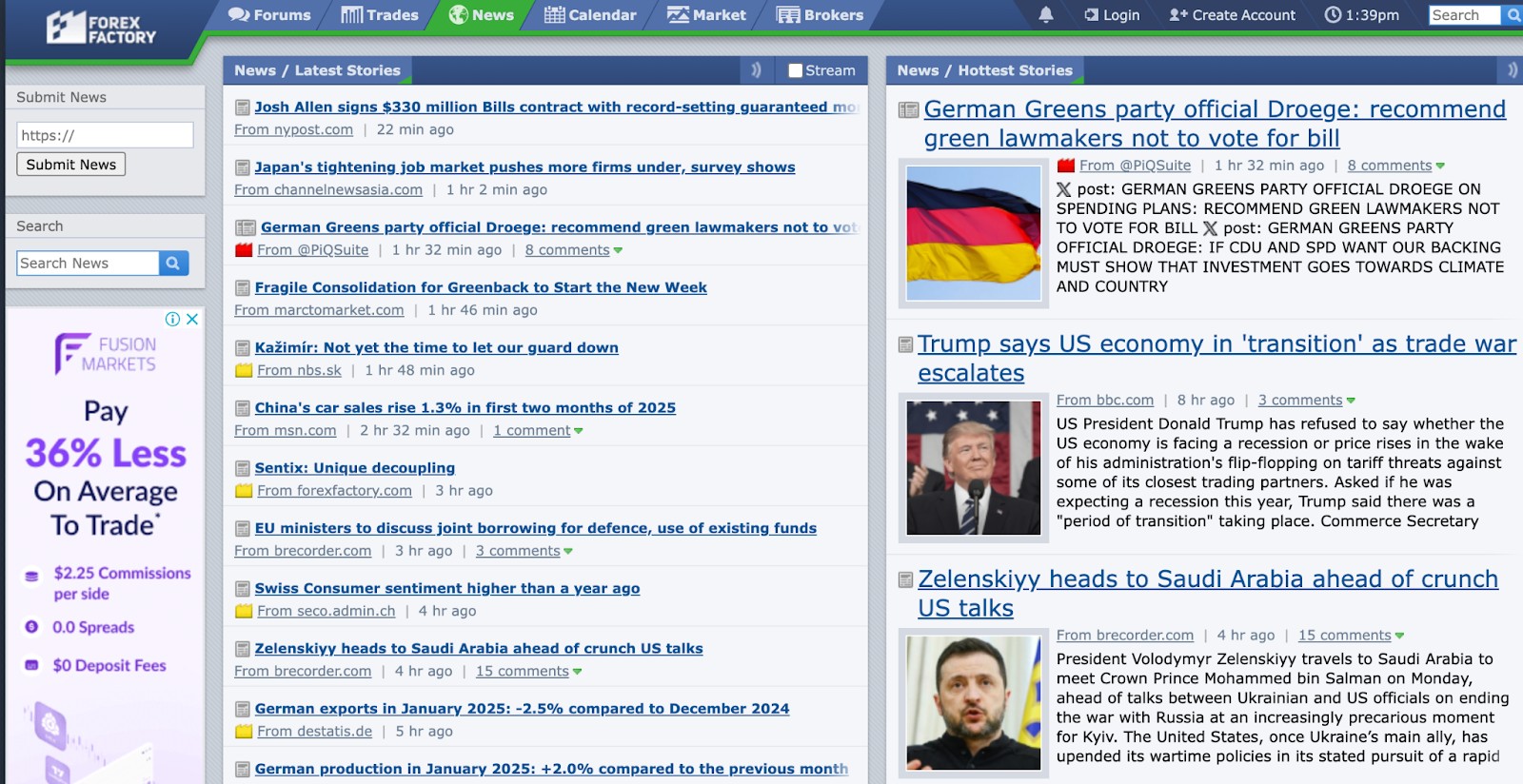Click the story icon beside Josh Allen headline
This screenshot has height=784, width=1523.
tap(243, 108)
